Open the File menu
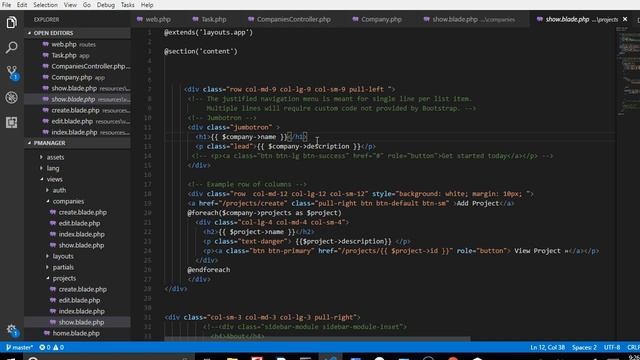640x360 pixels. pos(7,5)
